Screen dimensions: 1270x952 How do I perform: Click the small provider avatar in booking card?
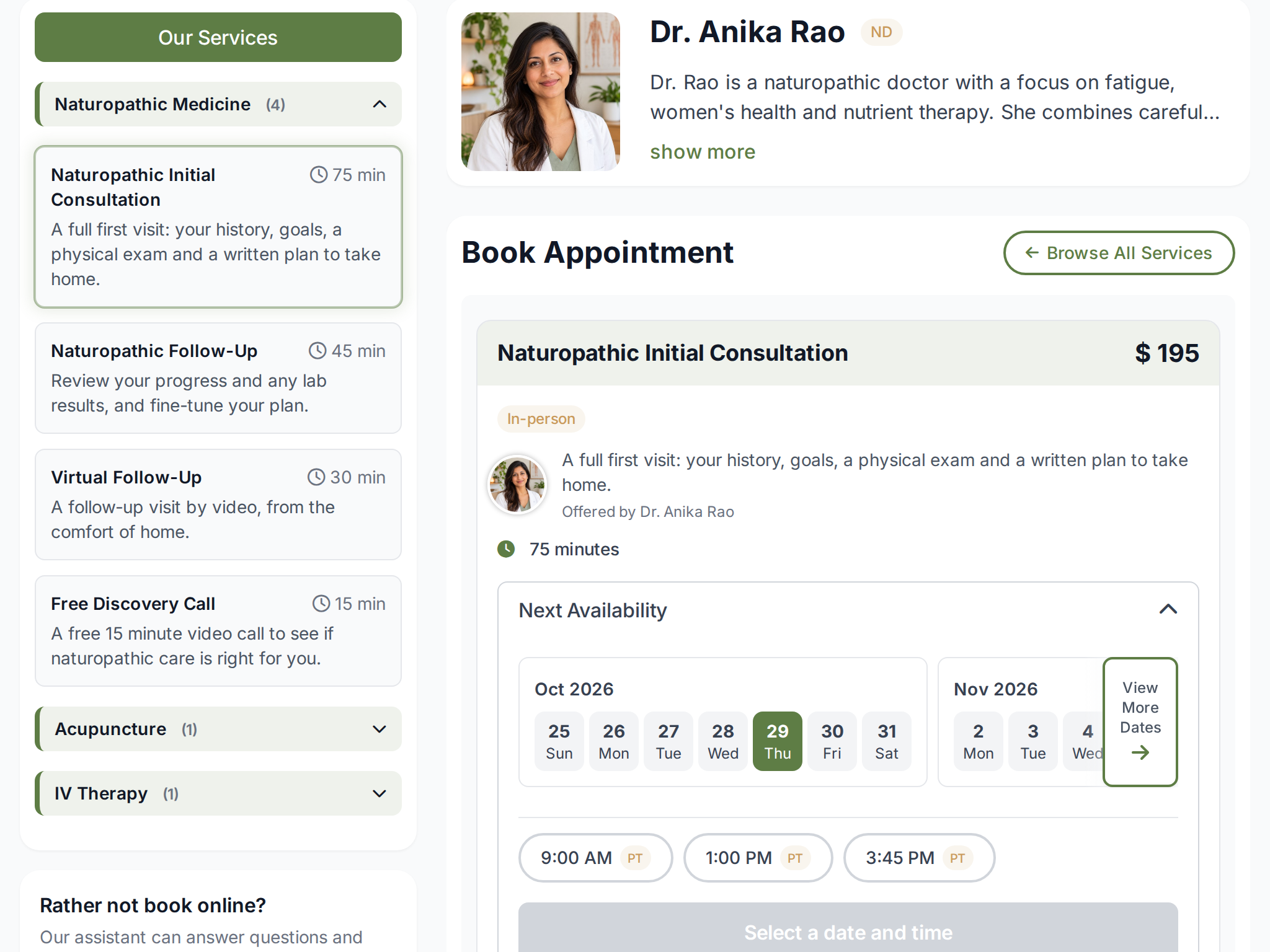click(517, 485)
